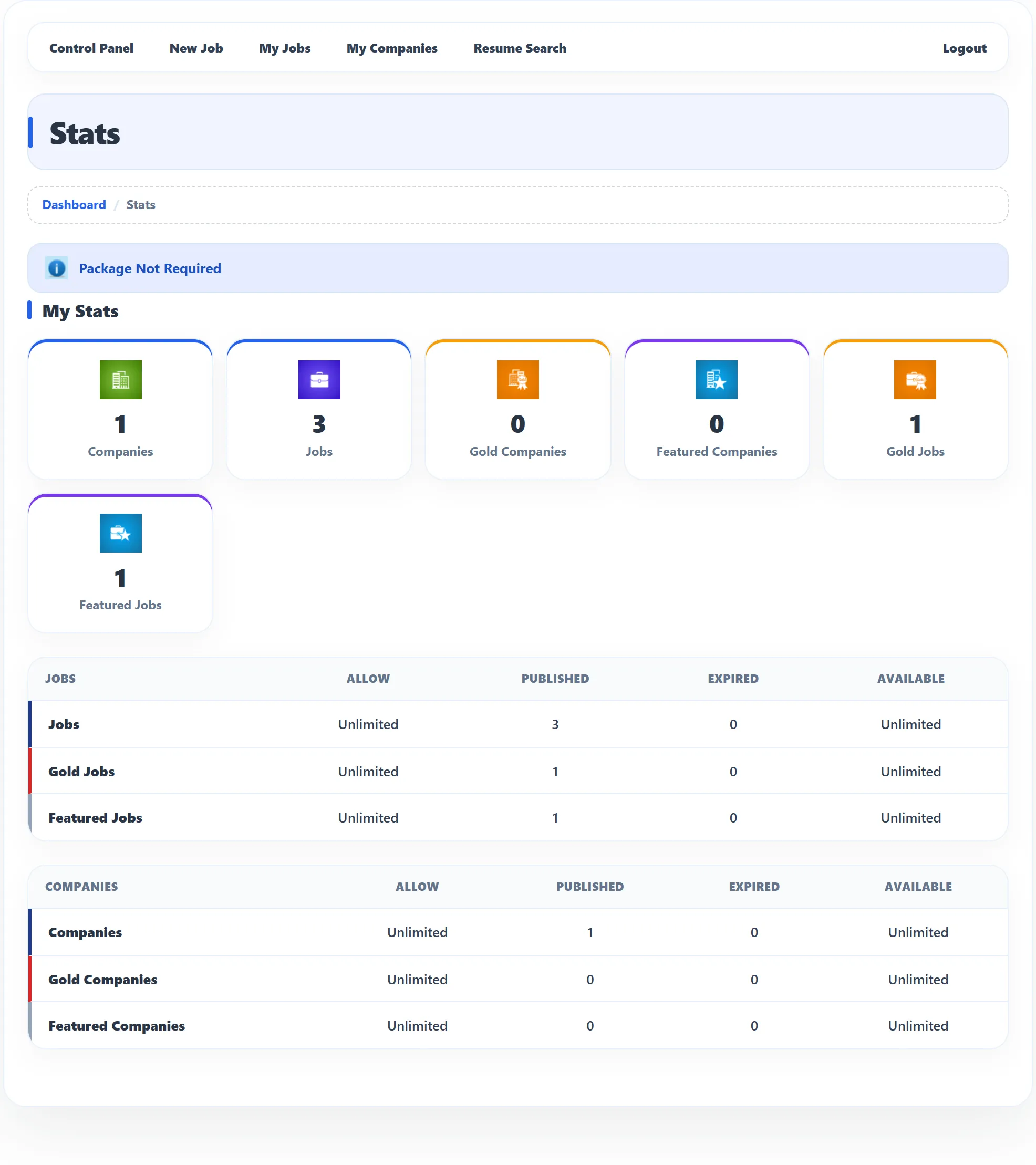Click the Companies card label
1036x1165 pixels.
(120, 451)
